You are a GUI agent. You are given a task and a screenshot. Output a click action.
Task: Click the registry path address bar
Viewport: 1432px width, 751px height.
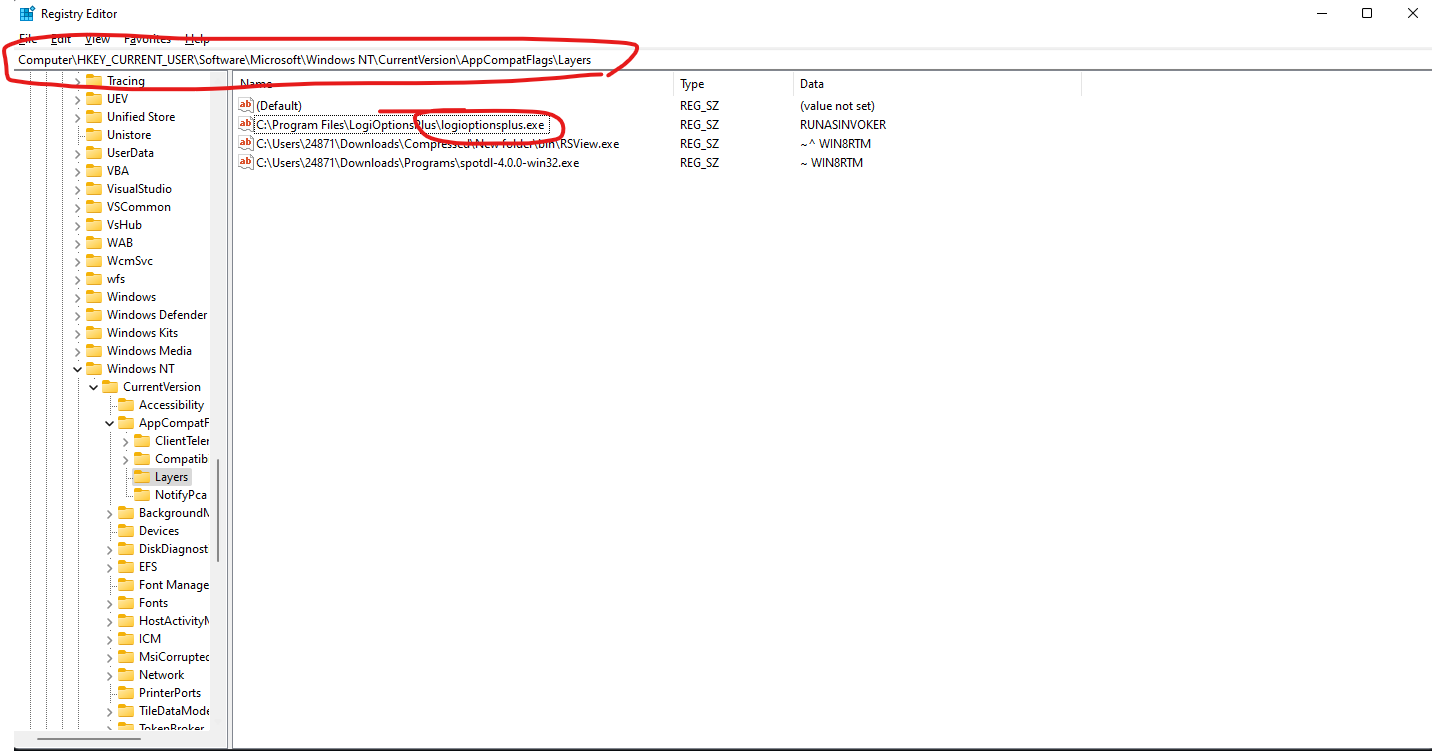(716, 59)
